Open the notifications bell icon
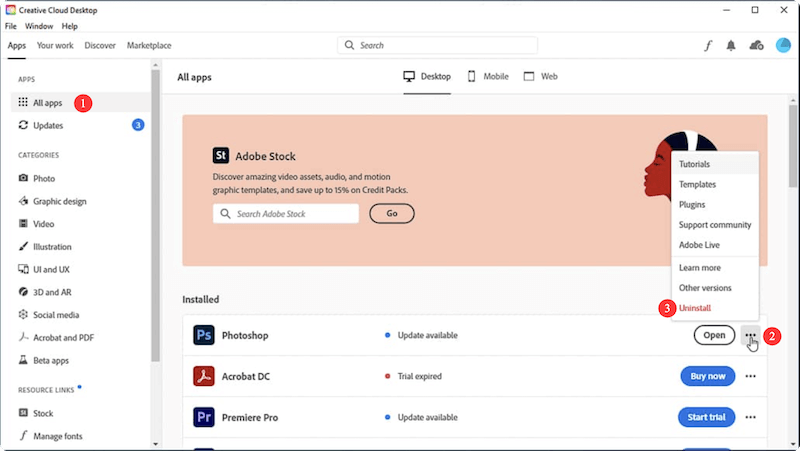This screenshot has width=800, height=451. point(731,46)
